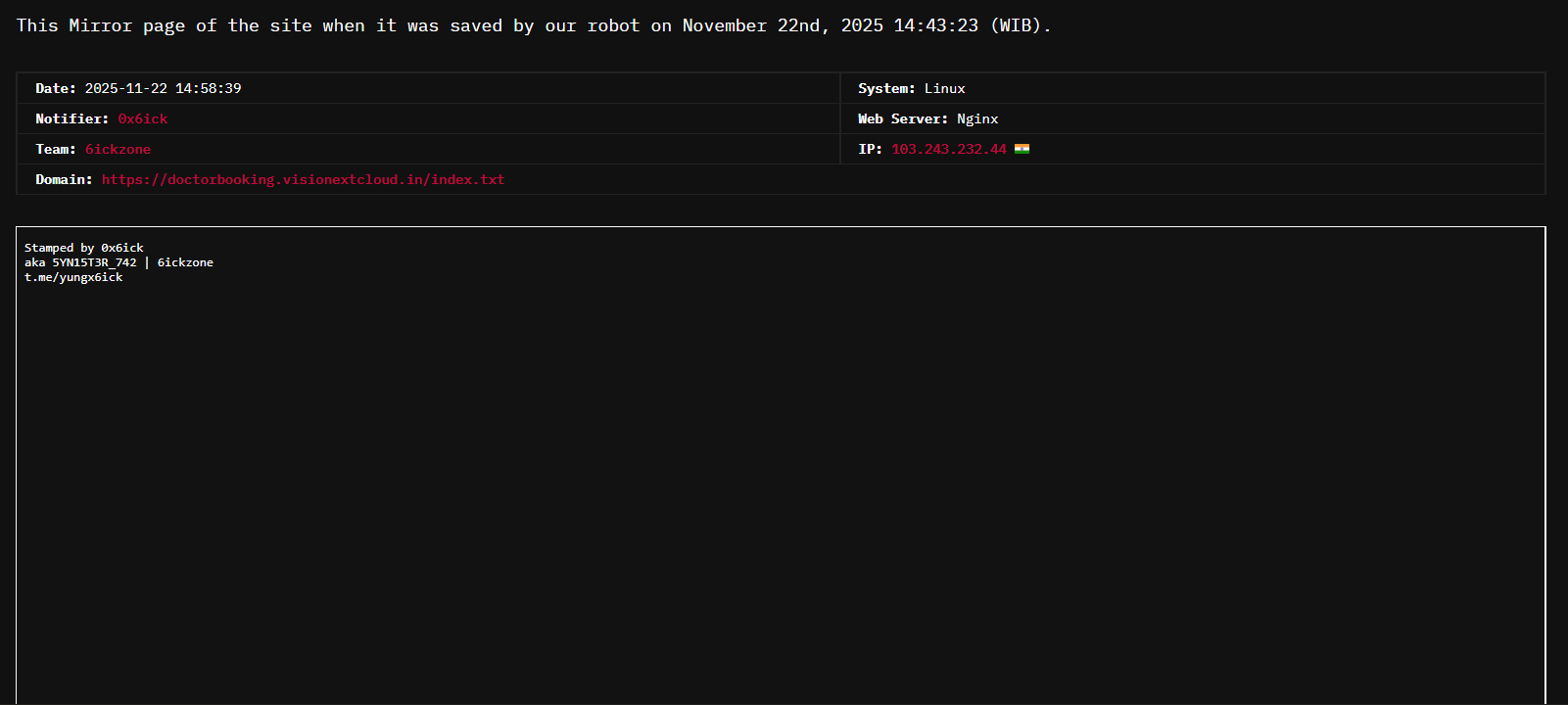This screenshot has height=705, width=1568.
Task: Click the t.me/yungx6ick text in mirror
Action: coord(73,277)
